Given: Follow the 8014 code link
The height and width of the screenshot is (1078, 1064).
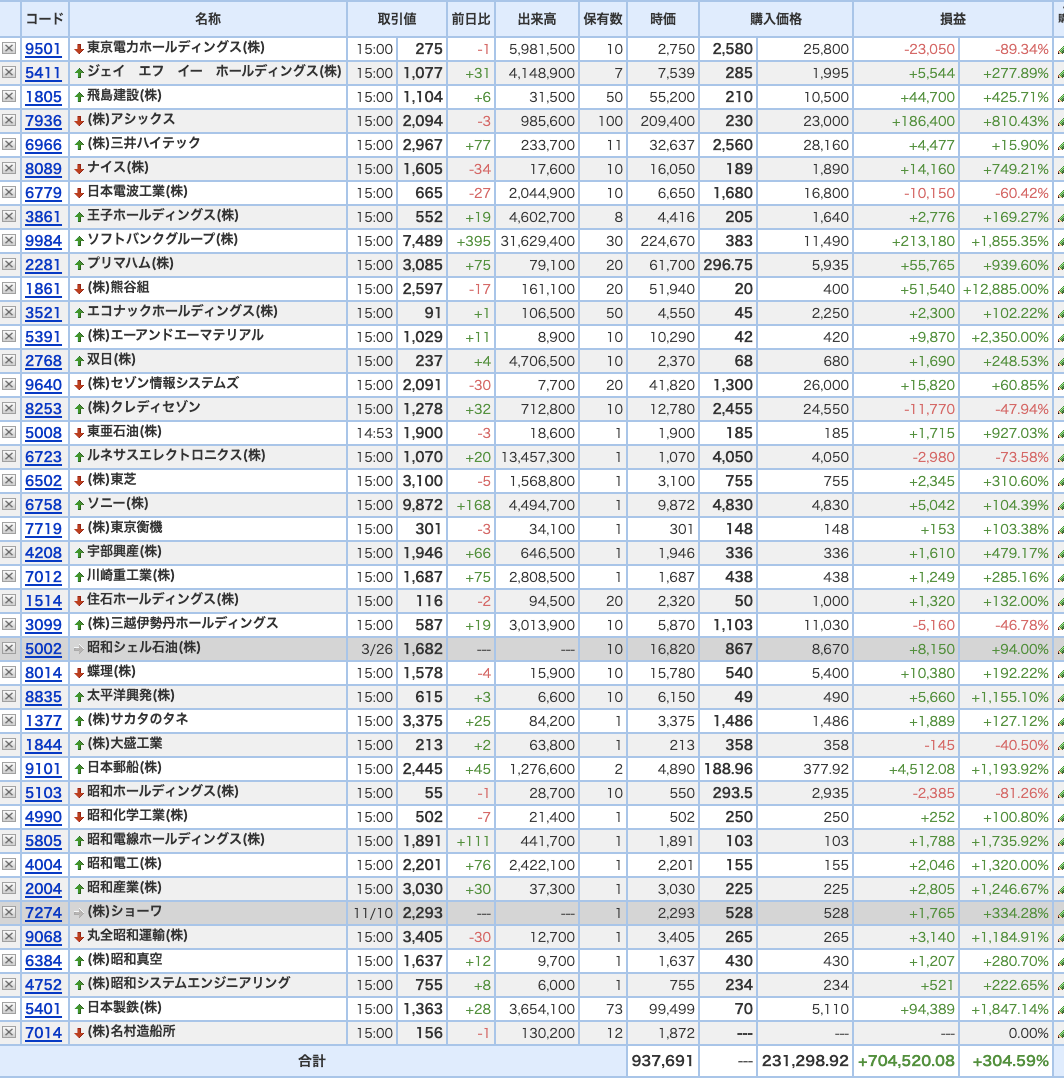Looking at the screenshot, I should click(43, 673).
